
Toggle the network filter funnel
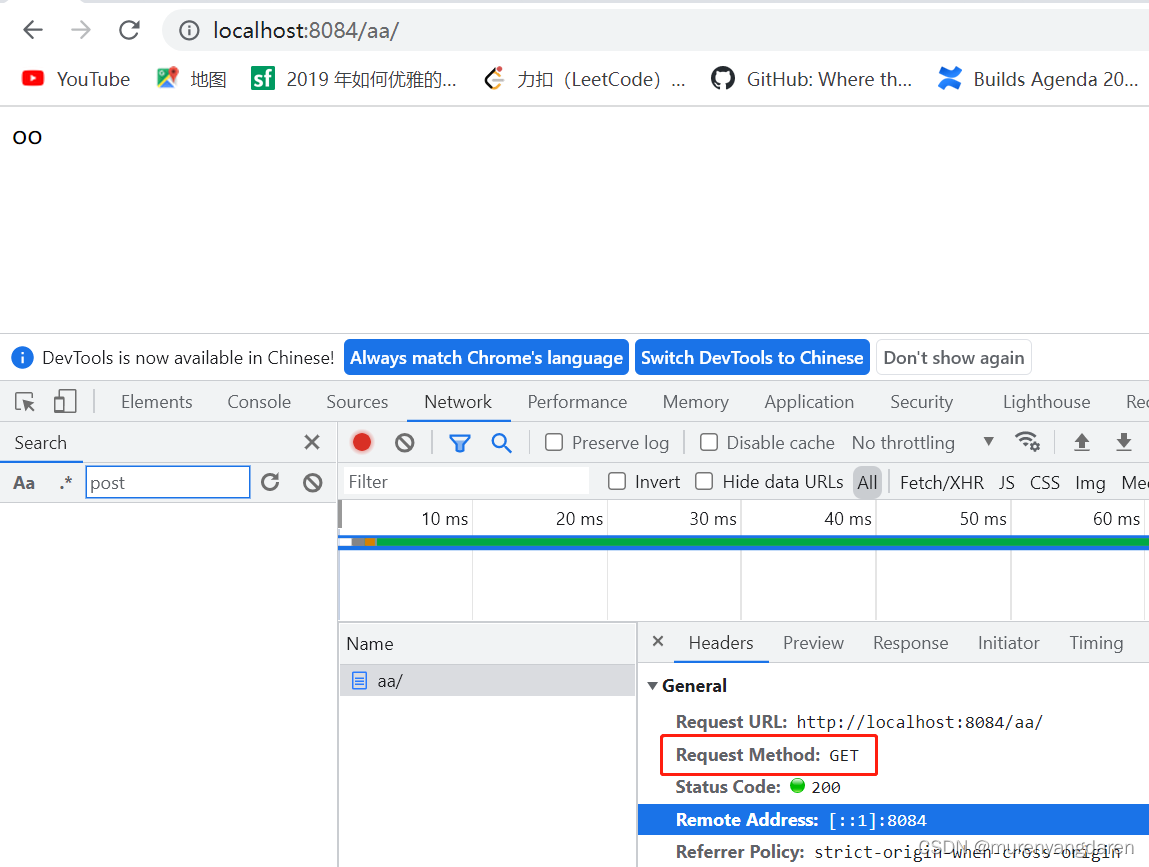(460, 442)
